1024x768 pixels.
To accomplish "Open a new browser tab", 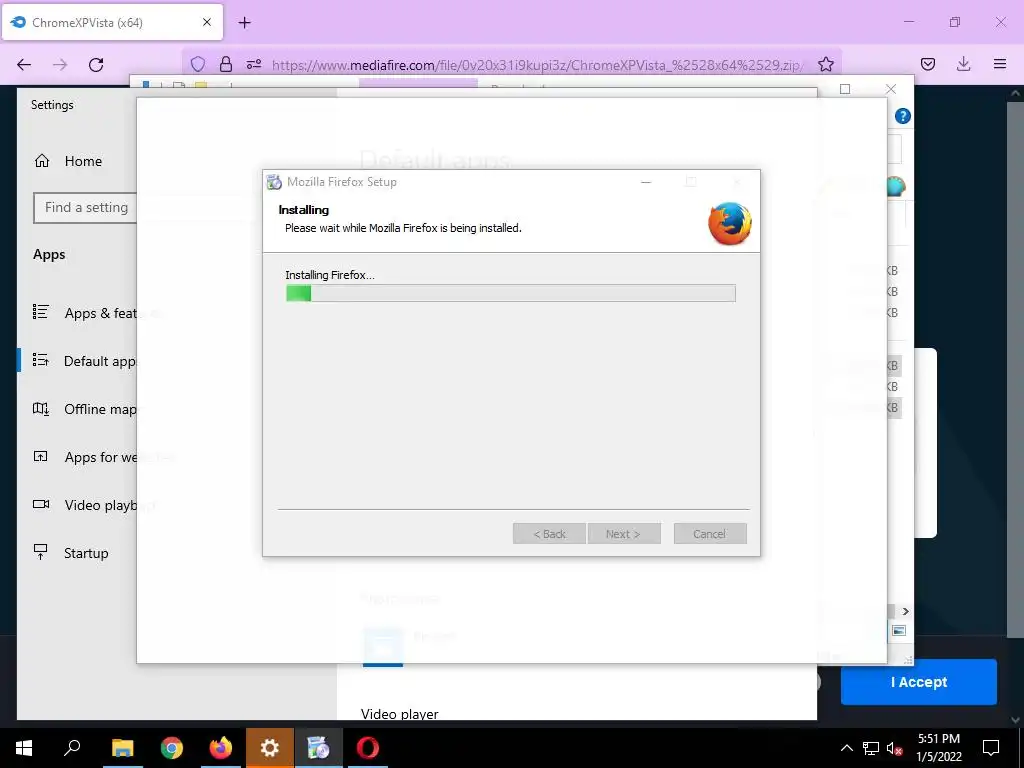I will pyautogui.click(x=245, y=23).
